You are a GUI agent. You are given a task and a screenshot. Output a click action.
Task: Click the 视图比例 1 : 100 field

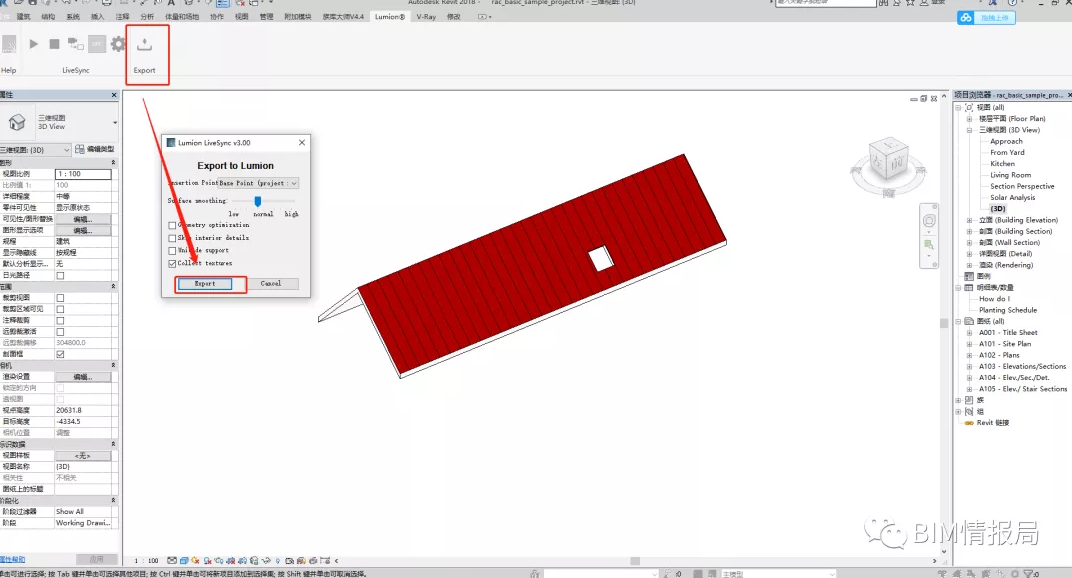(x=83, y=174)
